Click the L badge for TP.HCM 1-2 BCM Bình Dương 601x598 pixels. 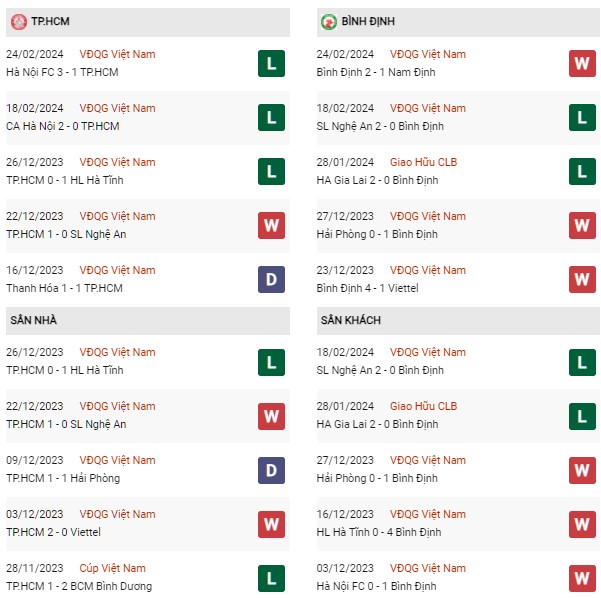(x=271, y=578)
